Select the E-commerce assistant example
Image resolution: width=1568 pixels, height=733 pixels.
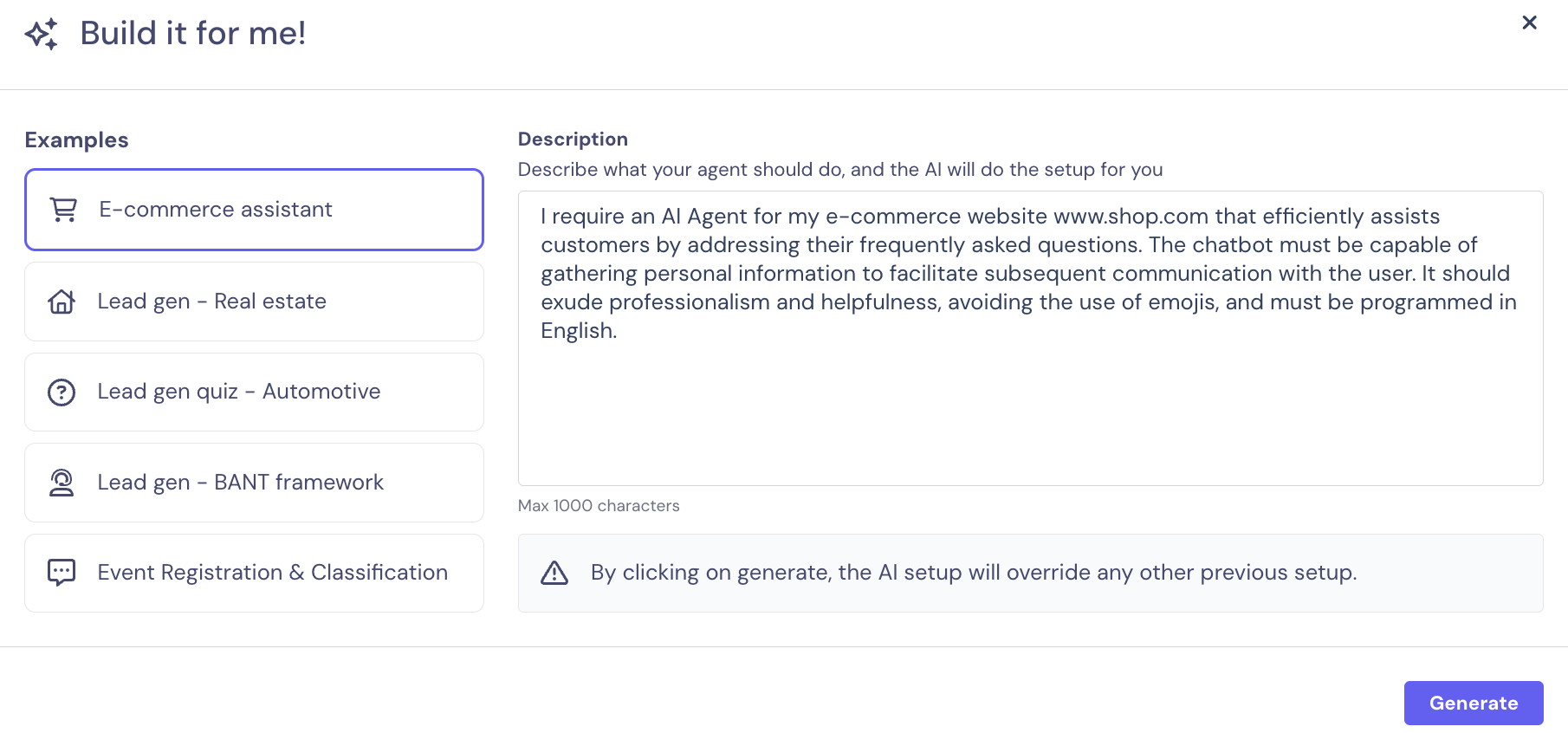pos(254,210)
